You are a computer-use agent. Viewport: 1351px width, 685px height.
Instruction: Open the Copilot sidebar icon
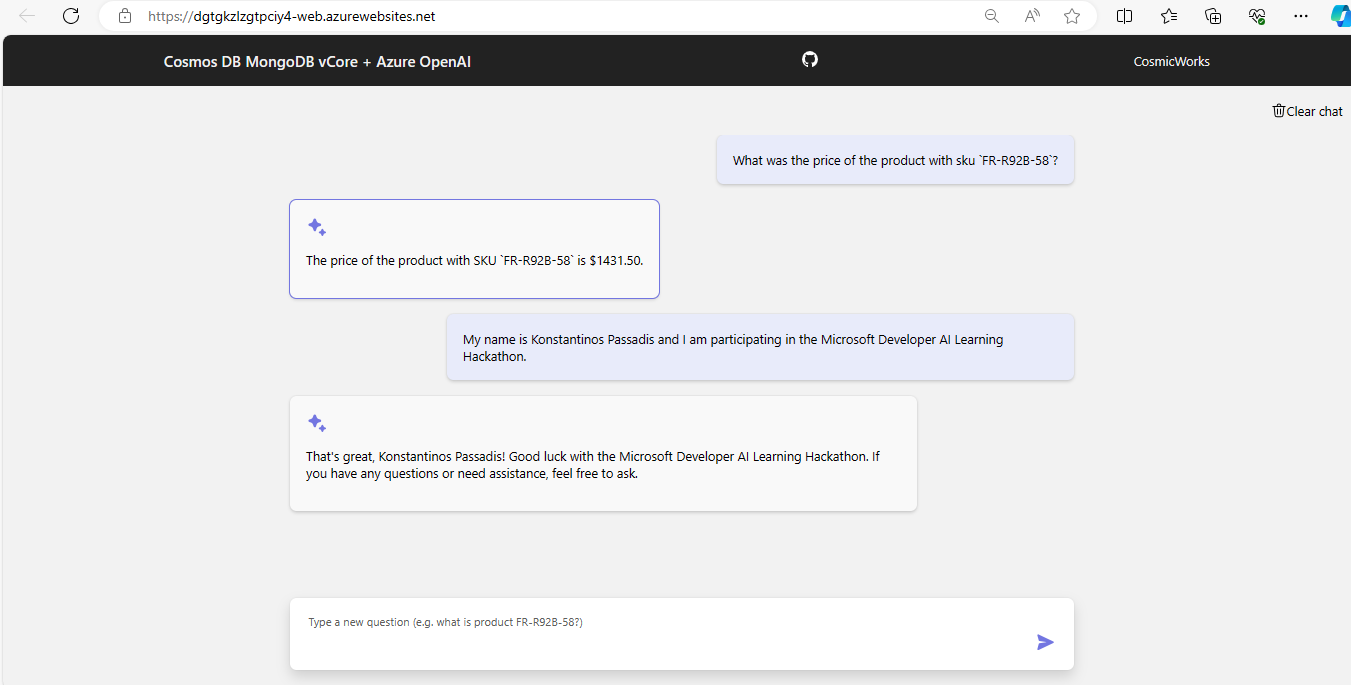click(1339, 16)
